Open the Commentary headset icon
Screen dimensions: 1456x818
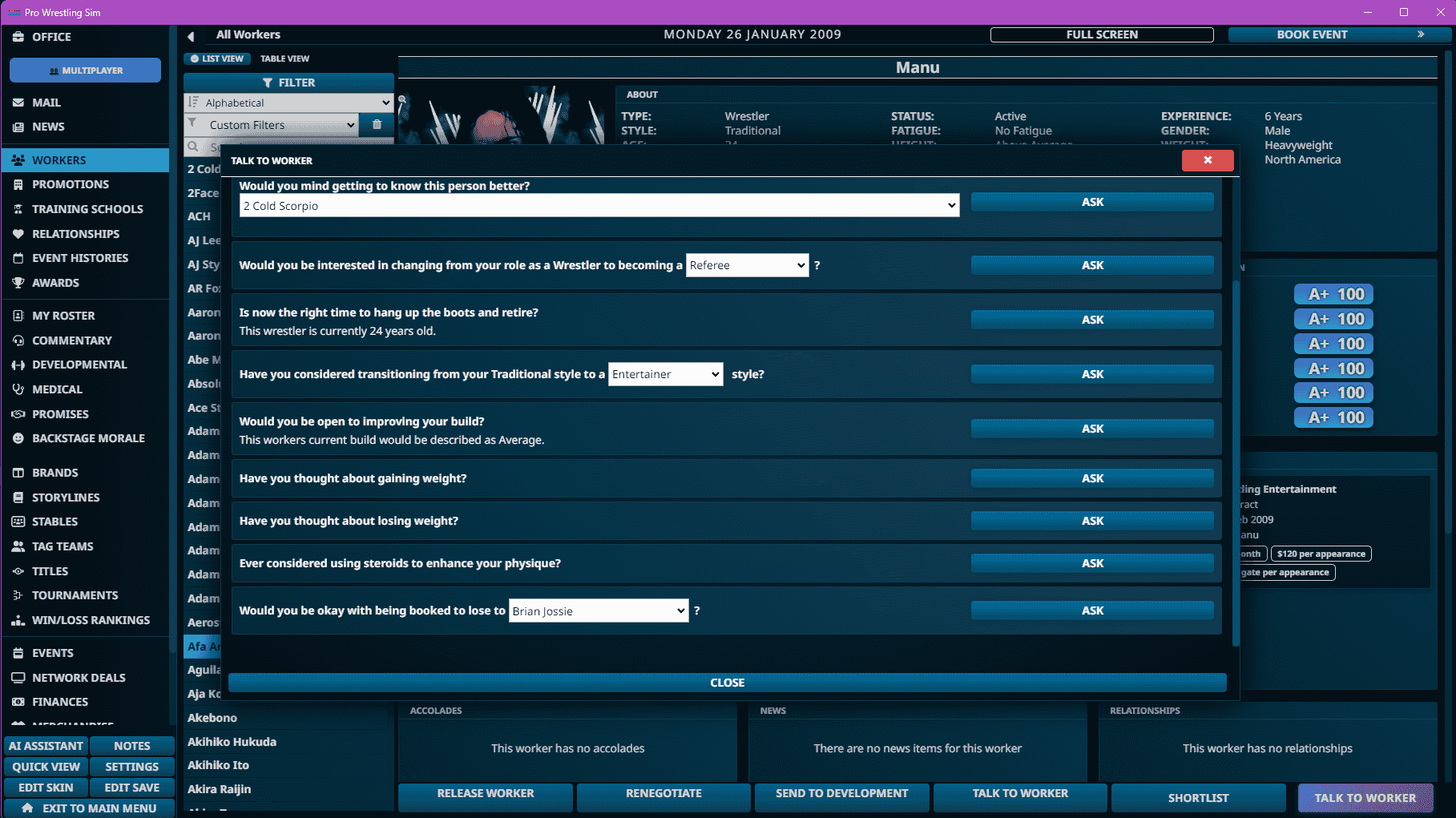coord(18,340)
